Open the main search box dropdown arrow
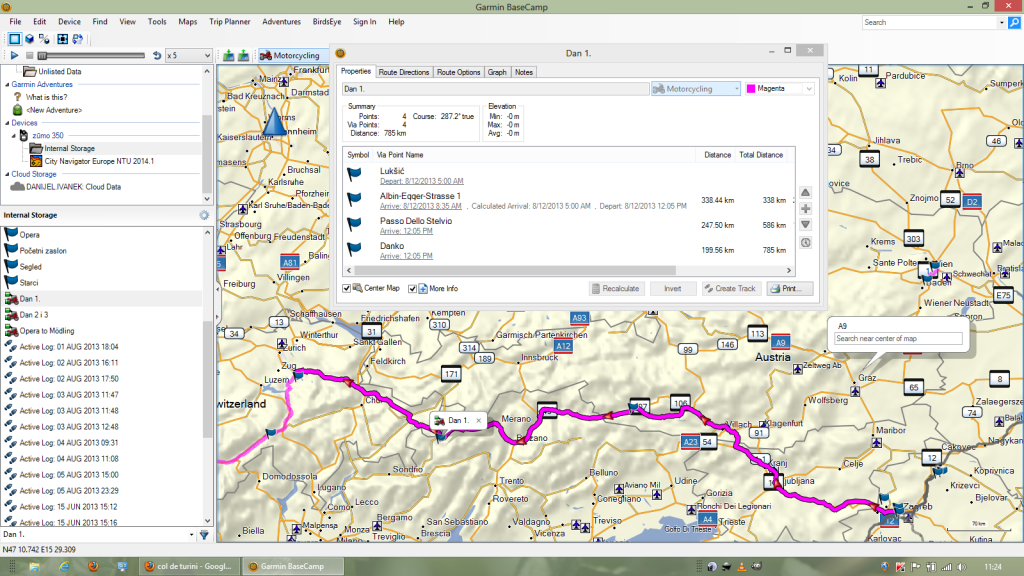The image size is (1024, 576). pyautogui.click(x=1001, y=22)
